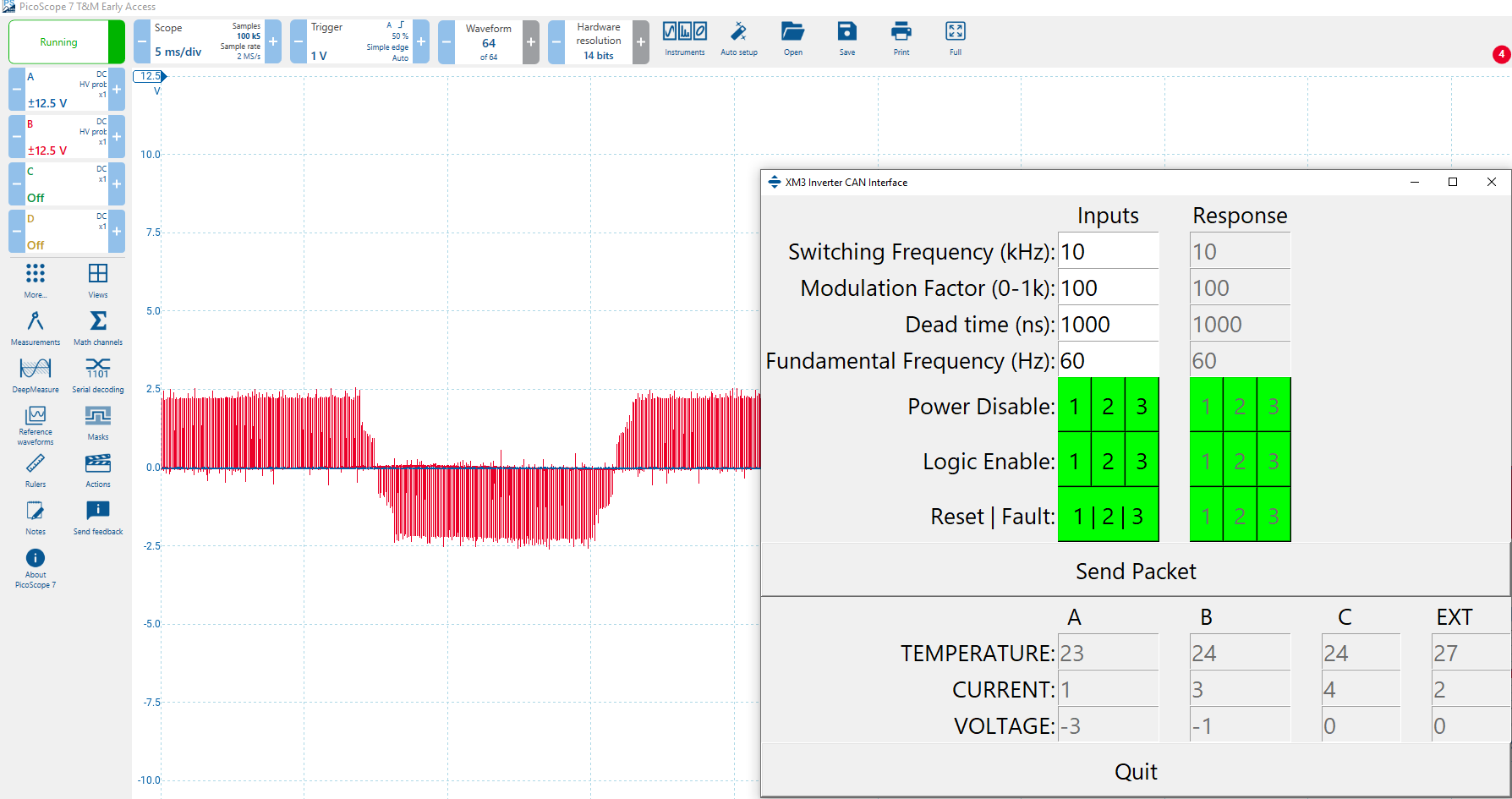
Task: Click Send feedback icon
Action: tap(98, 517)
